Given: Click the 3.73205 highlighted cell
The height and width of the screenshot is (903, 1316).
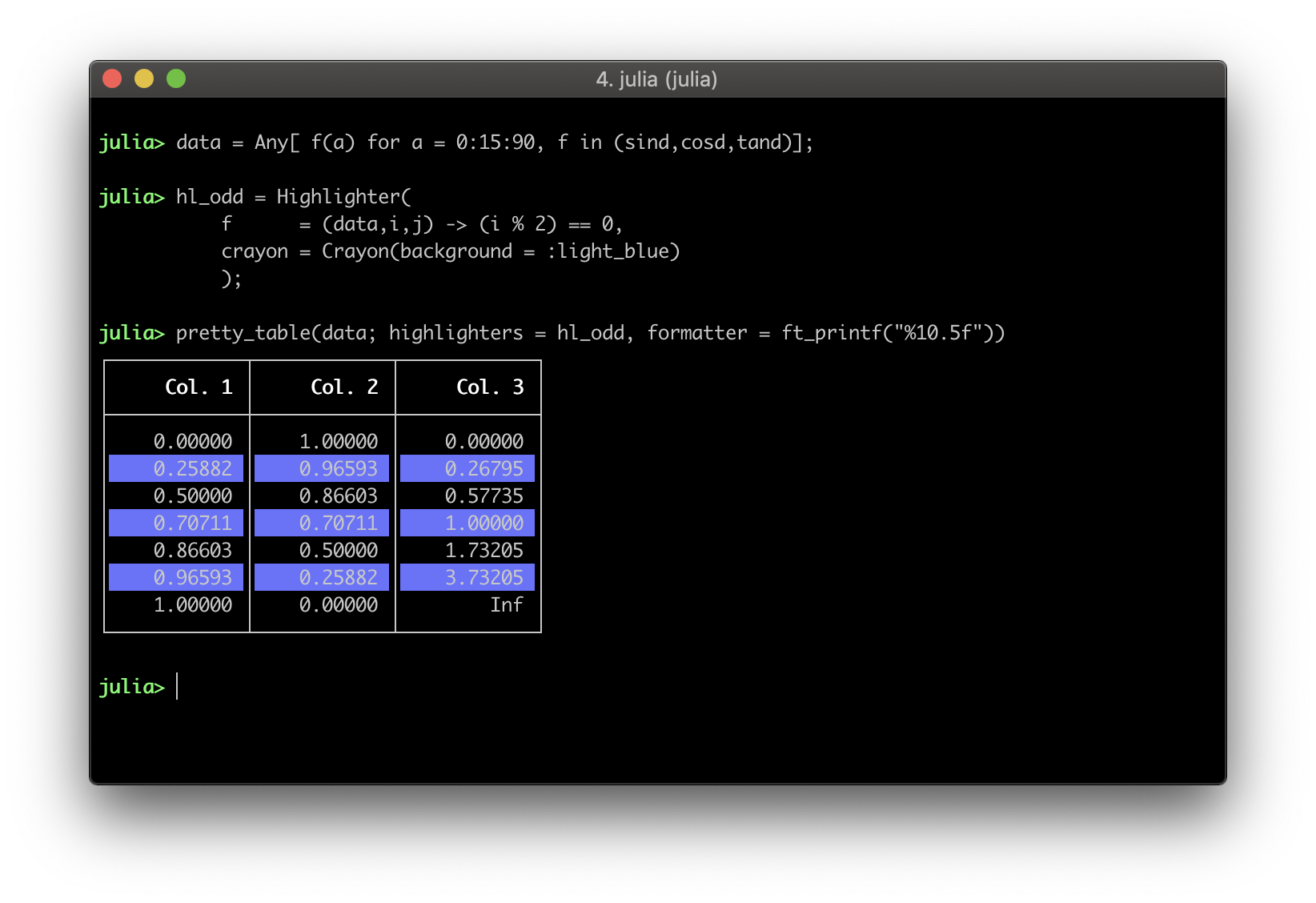Looking at the screenshot, I should [x=483, y=578].
